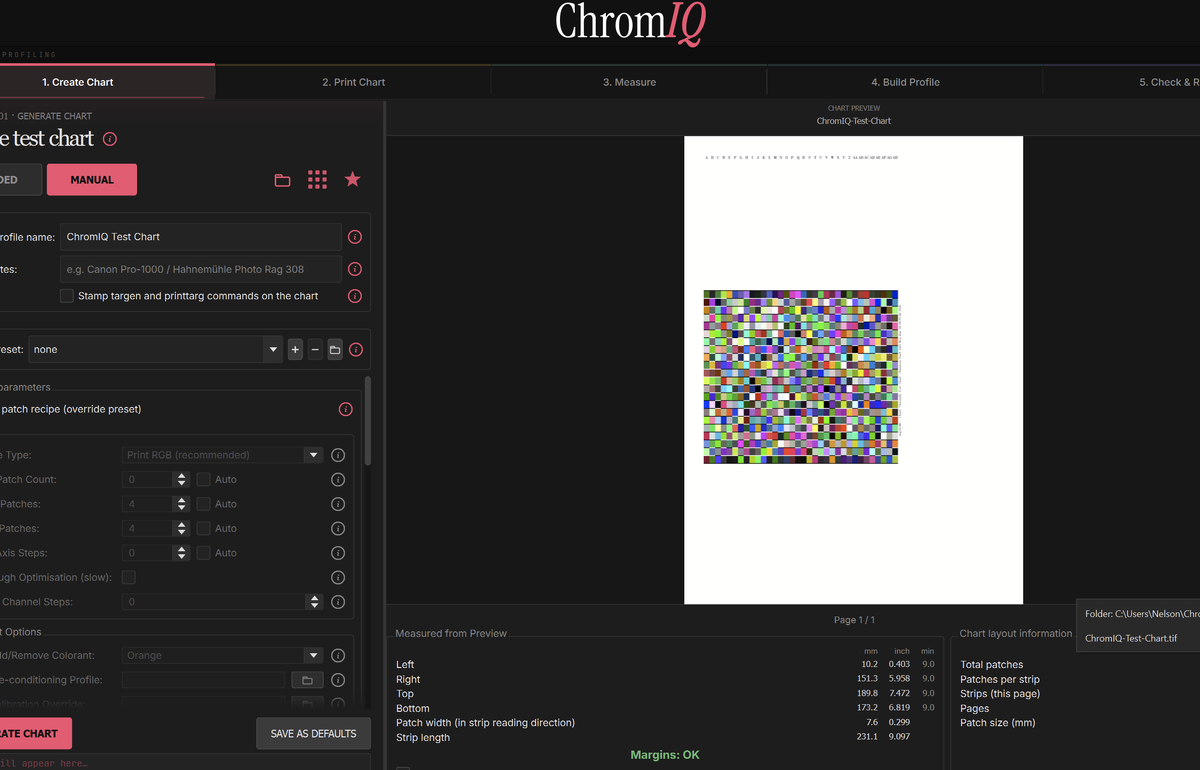This screenshot has width=1200, height=770.
Task: Open info icon next to profile name
Action: [x=355, y=237]
